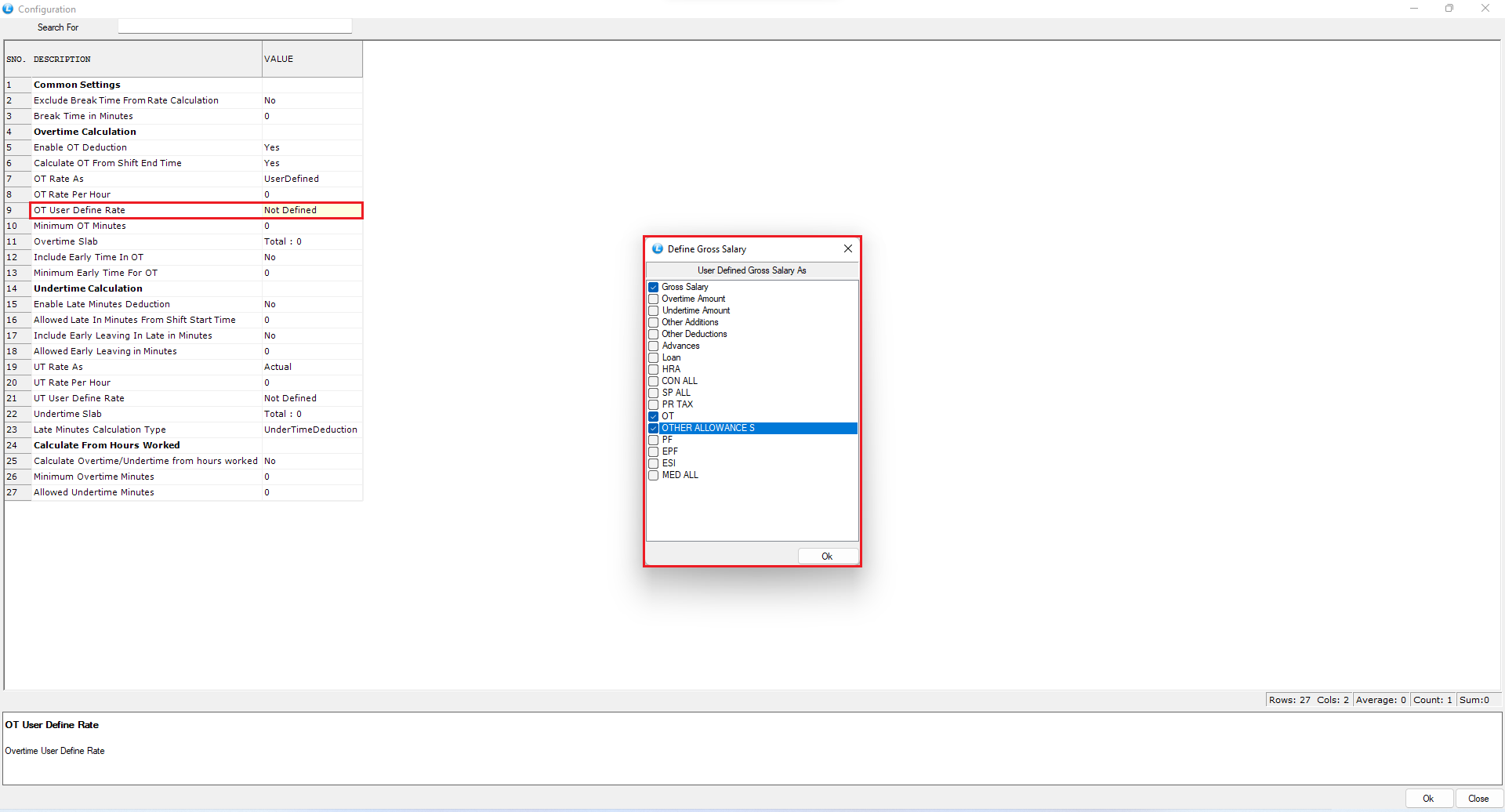Enable the HRA checkbox
The width and height of the screenshot is (1505, 812).
pos(654,370)
